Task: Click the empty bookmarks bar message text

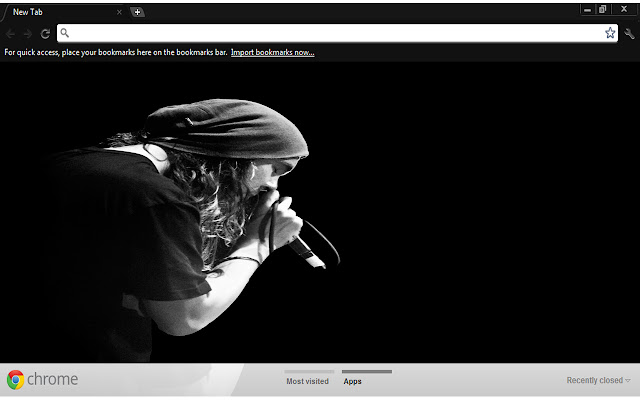Action: 115,52
